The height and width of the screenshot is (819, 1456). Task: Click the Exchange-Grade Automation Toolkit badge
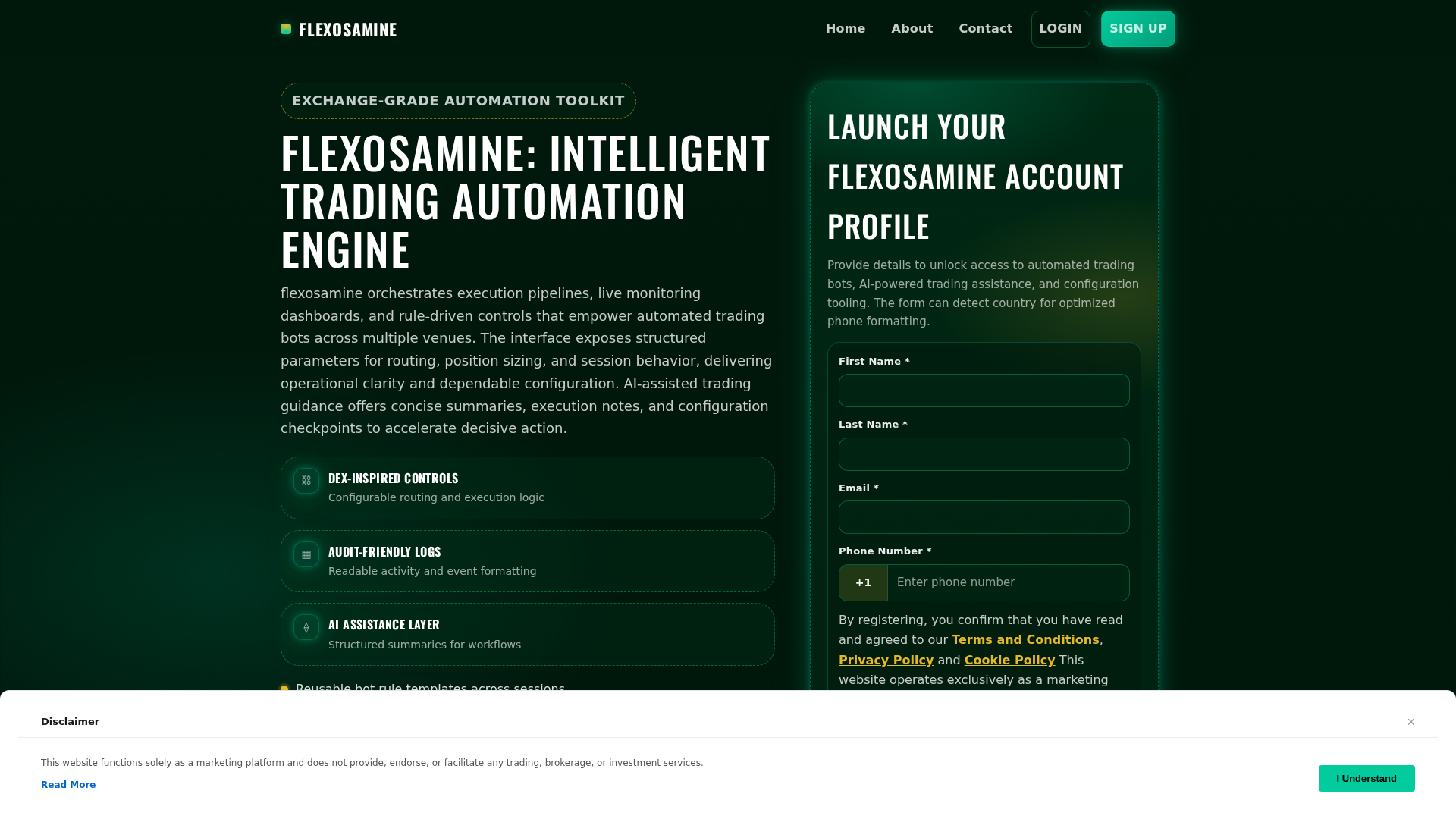pos(458,101)
